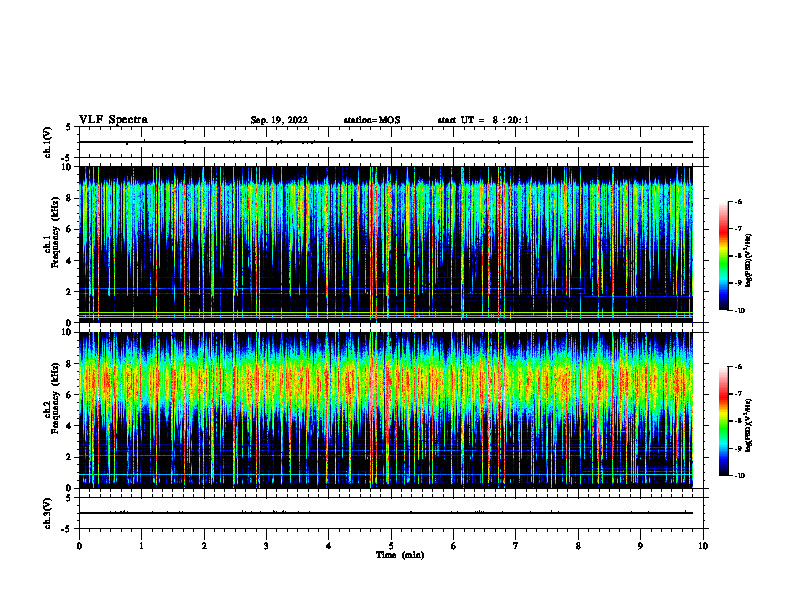Screen dimensions: 792x612
Task: Click the "start UT = 8 : 20: 1" text
Action: (483, 120)
